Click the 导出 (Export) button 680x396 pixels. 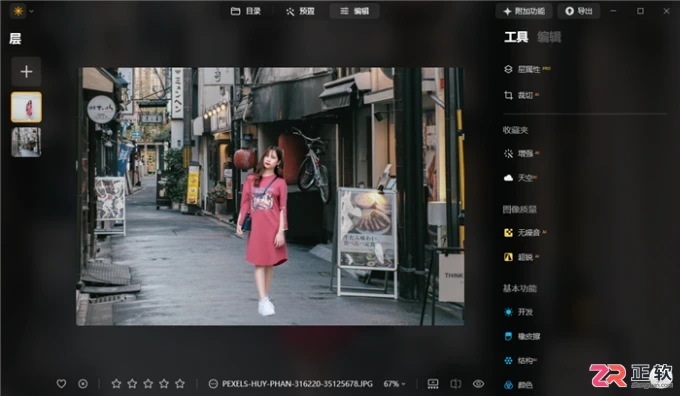pyautogui.click(x=579, y=11)
